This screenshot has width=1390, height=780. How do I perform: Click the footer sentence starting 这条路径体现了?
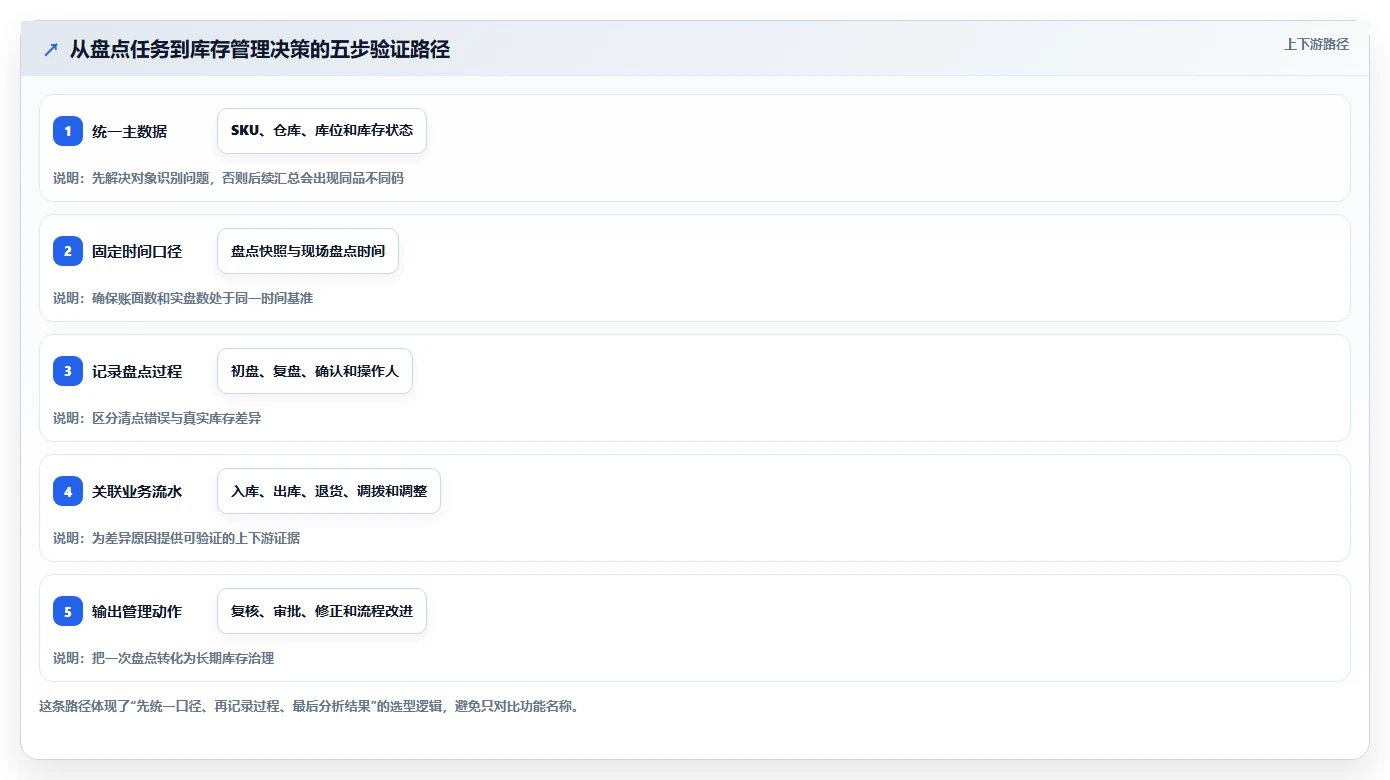(x=309, y=706)
